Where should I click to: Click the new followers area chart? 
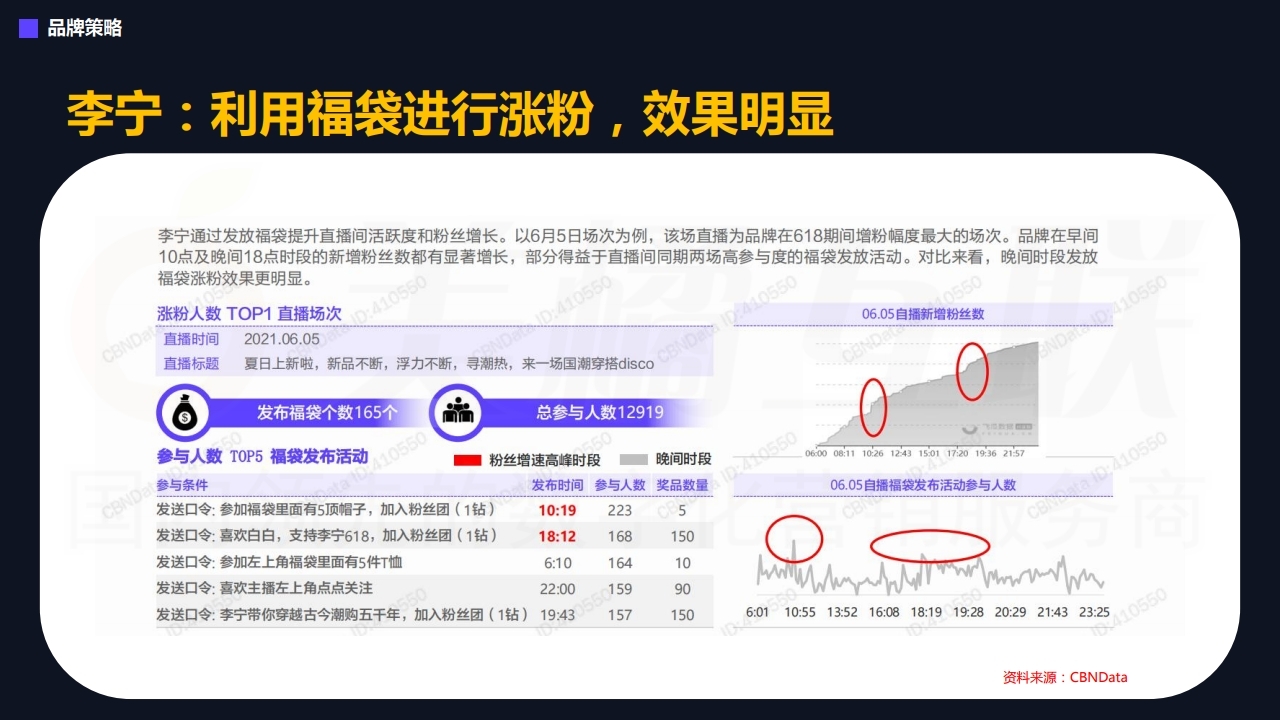[x=927, y=393]
